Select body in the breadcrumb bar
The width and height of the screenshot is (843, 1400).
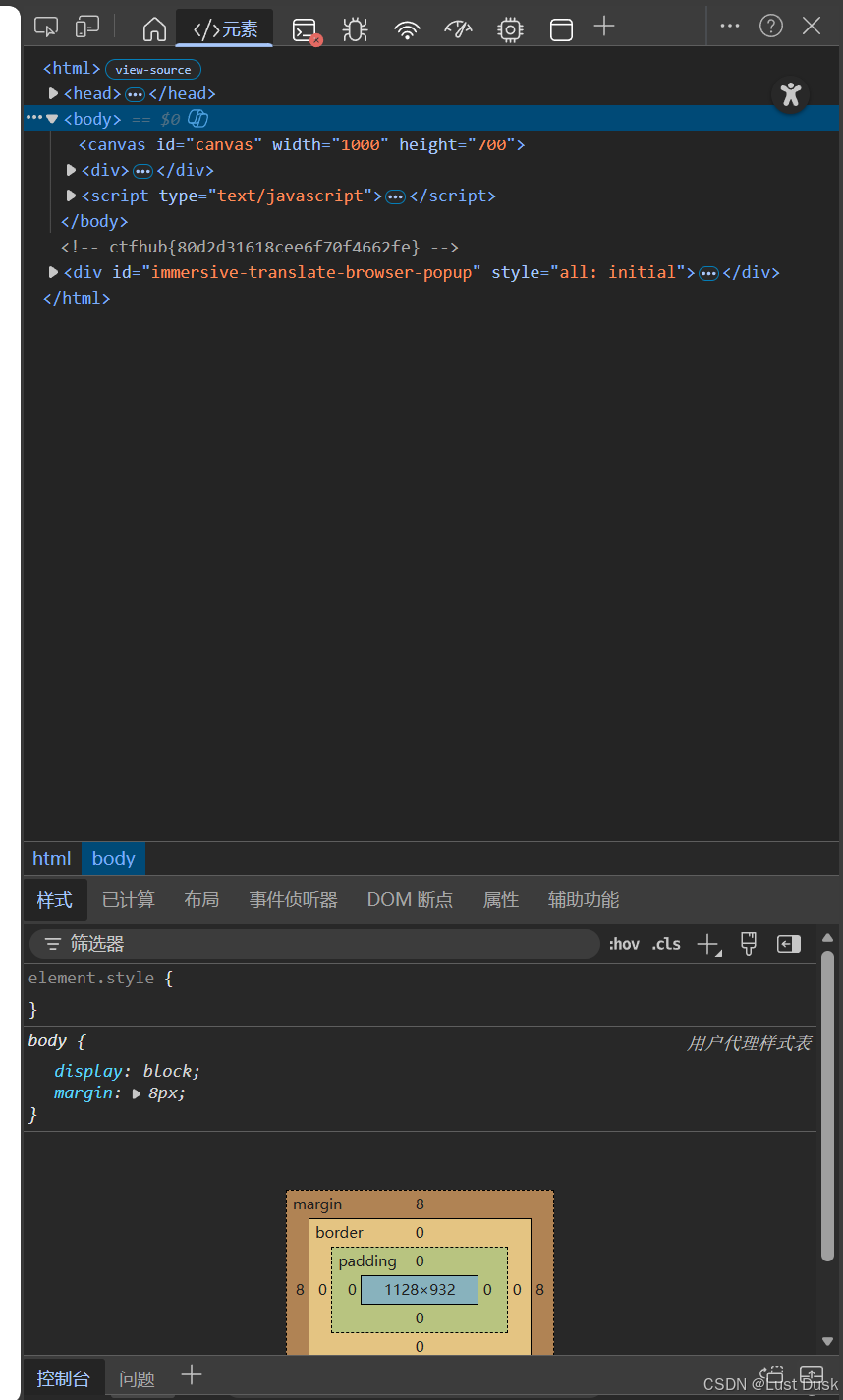pyautogui.click(x=113, y=859)
